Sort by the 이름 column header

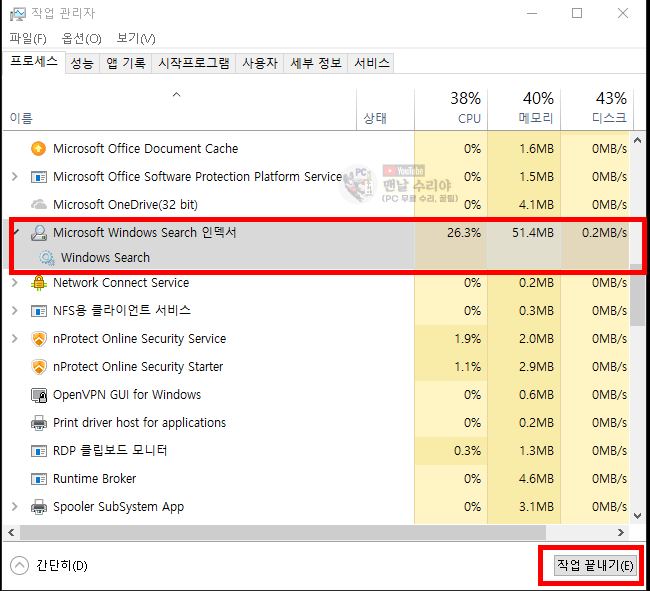(x=179, y=110)
